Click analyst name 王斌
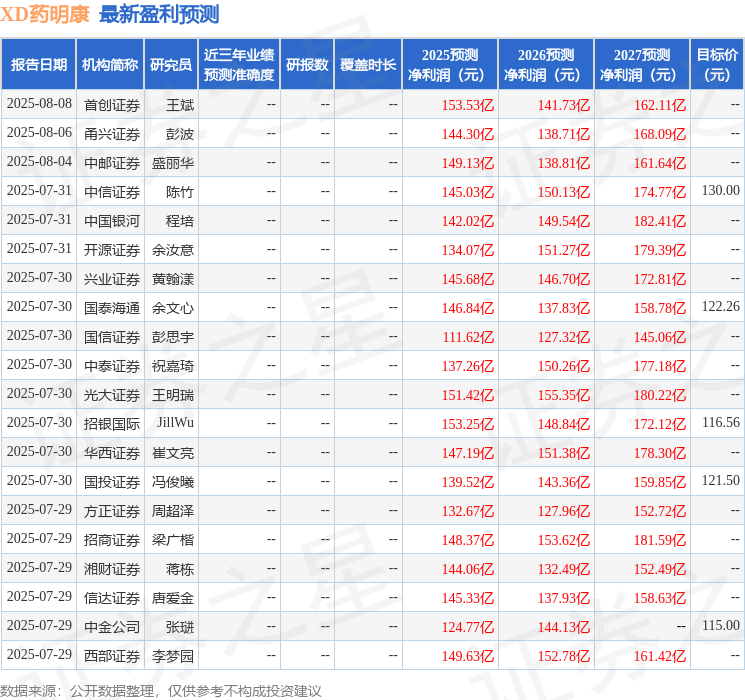The height and width of the screenshot is (700, 745). [180, 105]
